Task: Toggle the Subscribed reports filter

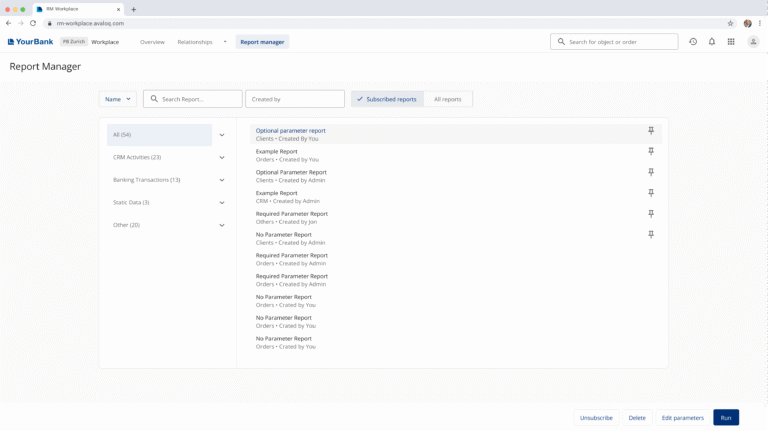Action: click(387, 99)
